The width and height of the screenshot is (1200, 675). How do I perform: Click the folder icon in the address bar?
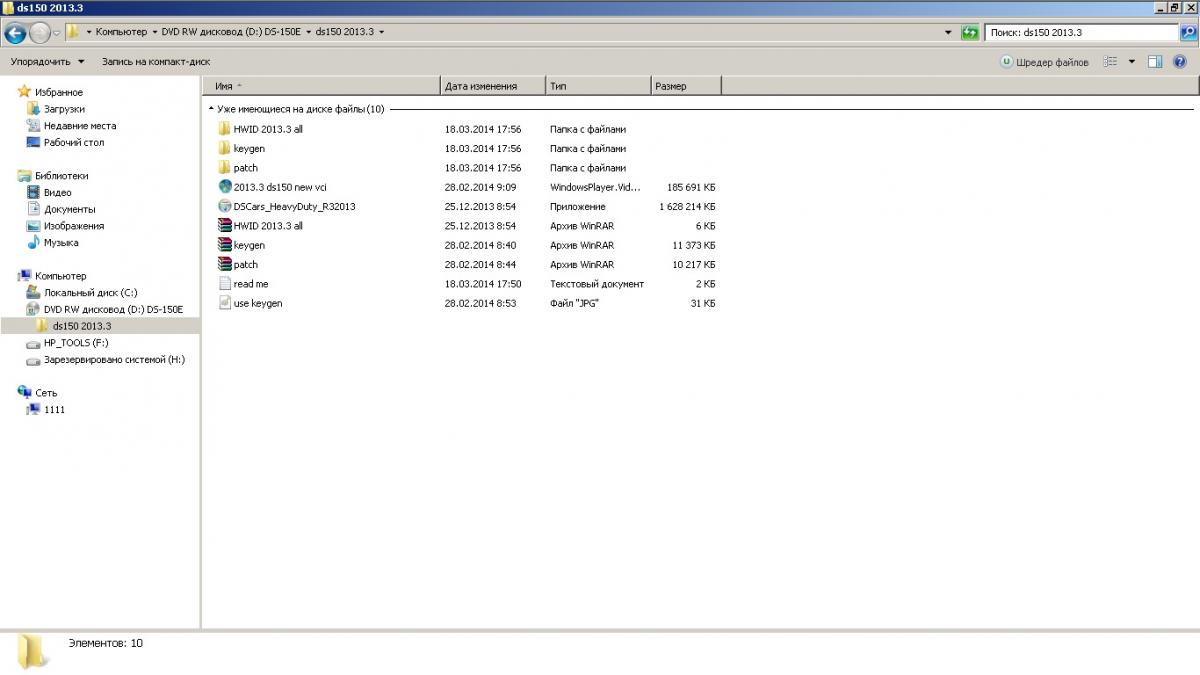coord(73,32)
